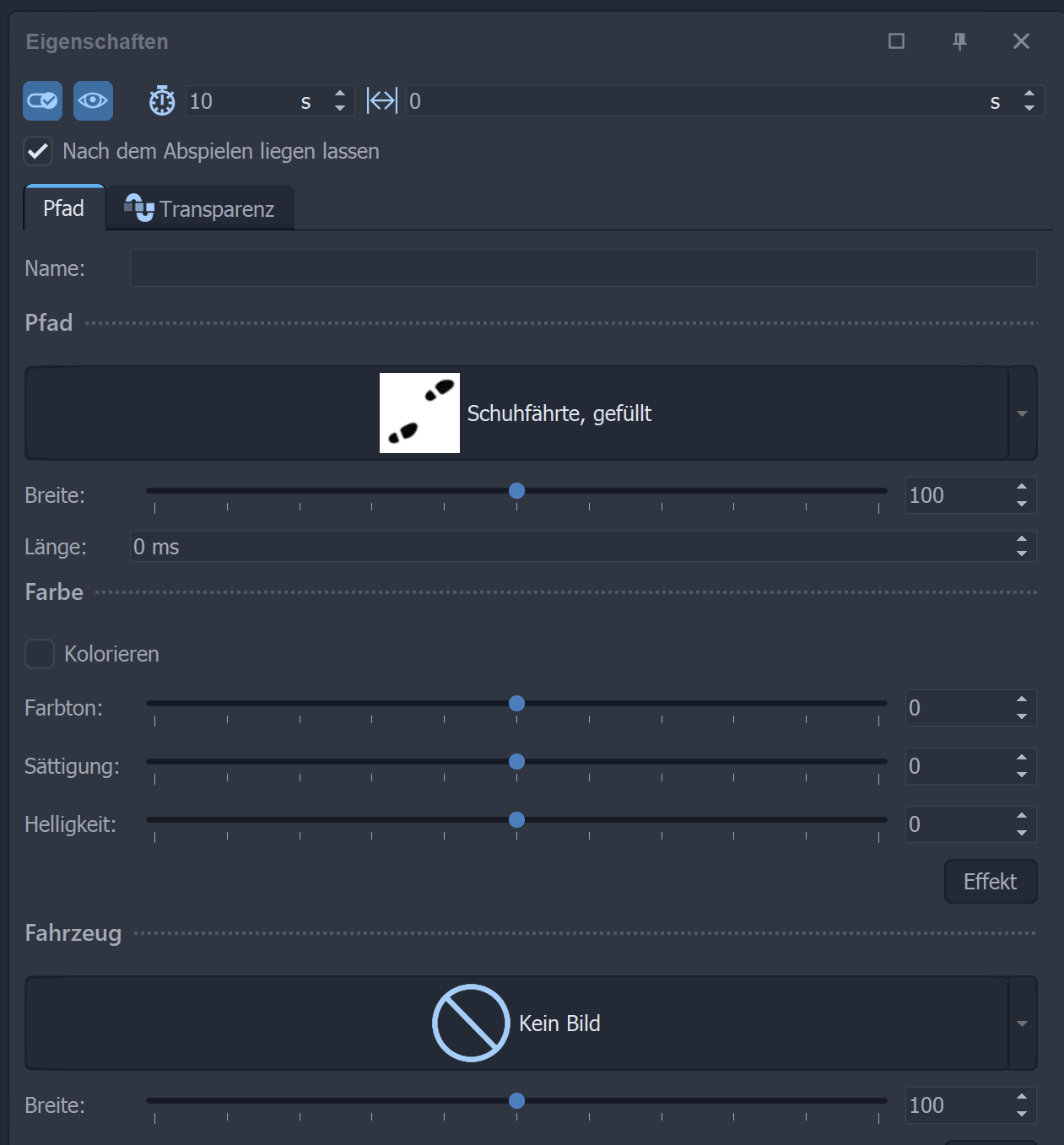1064x1145 pixels.
Task: Toggle the object active link icon
Action: (x=42, y=101)
